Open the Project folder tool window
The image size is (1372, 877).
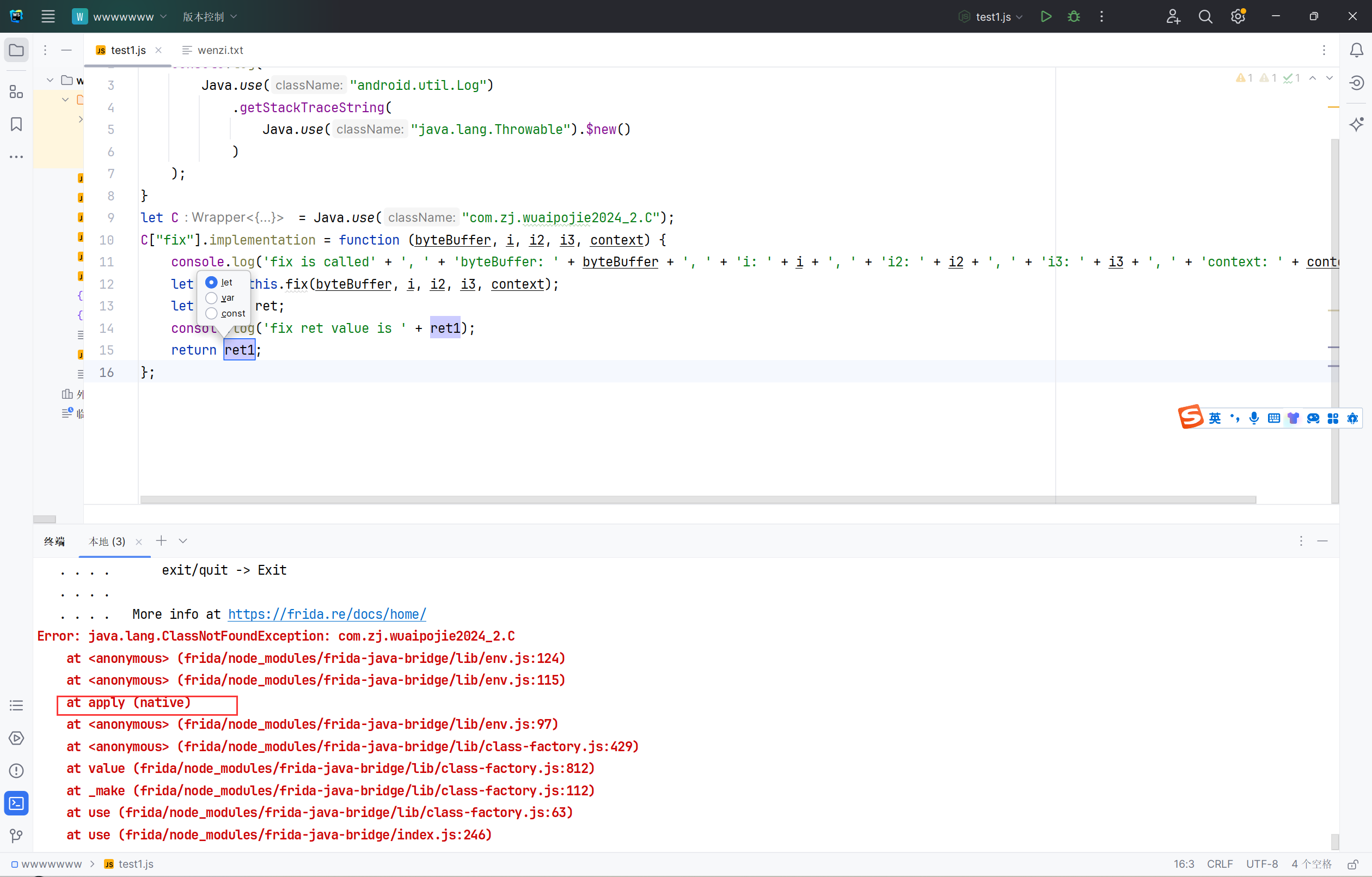pos(16,50)
